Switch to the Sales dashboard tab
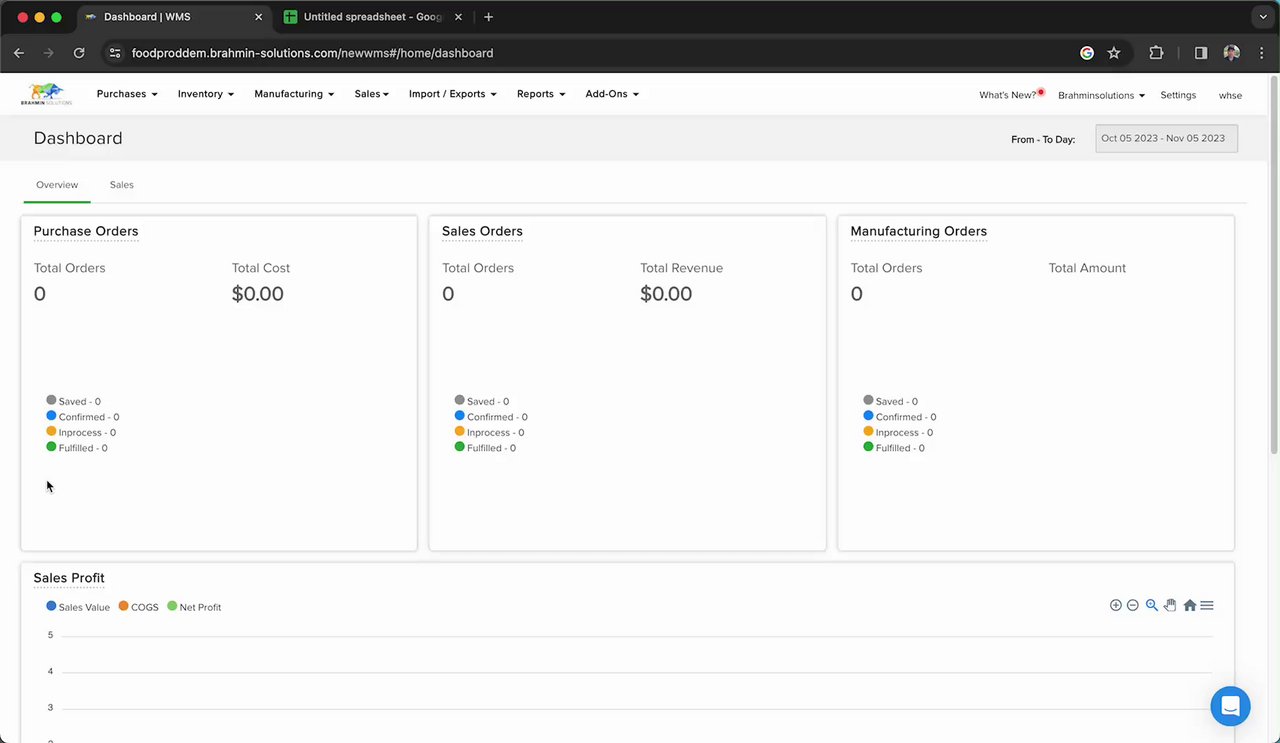Image resolution: width=1280 pixels, height=743 pixels. [x=121, y=185]
